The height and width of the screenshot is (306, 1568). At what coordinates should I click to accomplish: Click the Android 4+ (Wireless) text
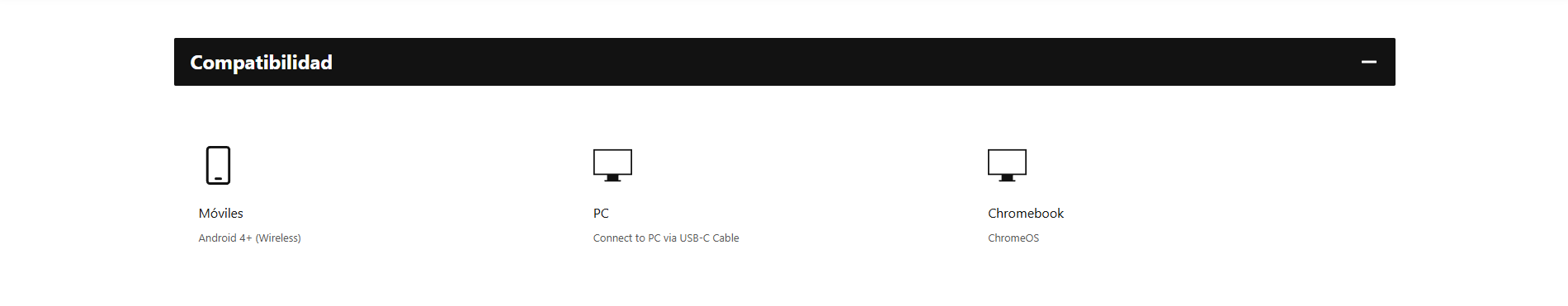pyautogui.click(x=249, y=238)
